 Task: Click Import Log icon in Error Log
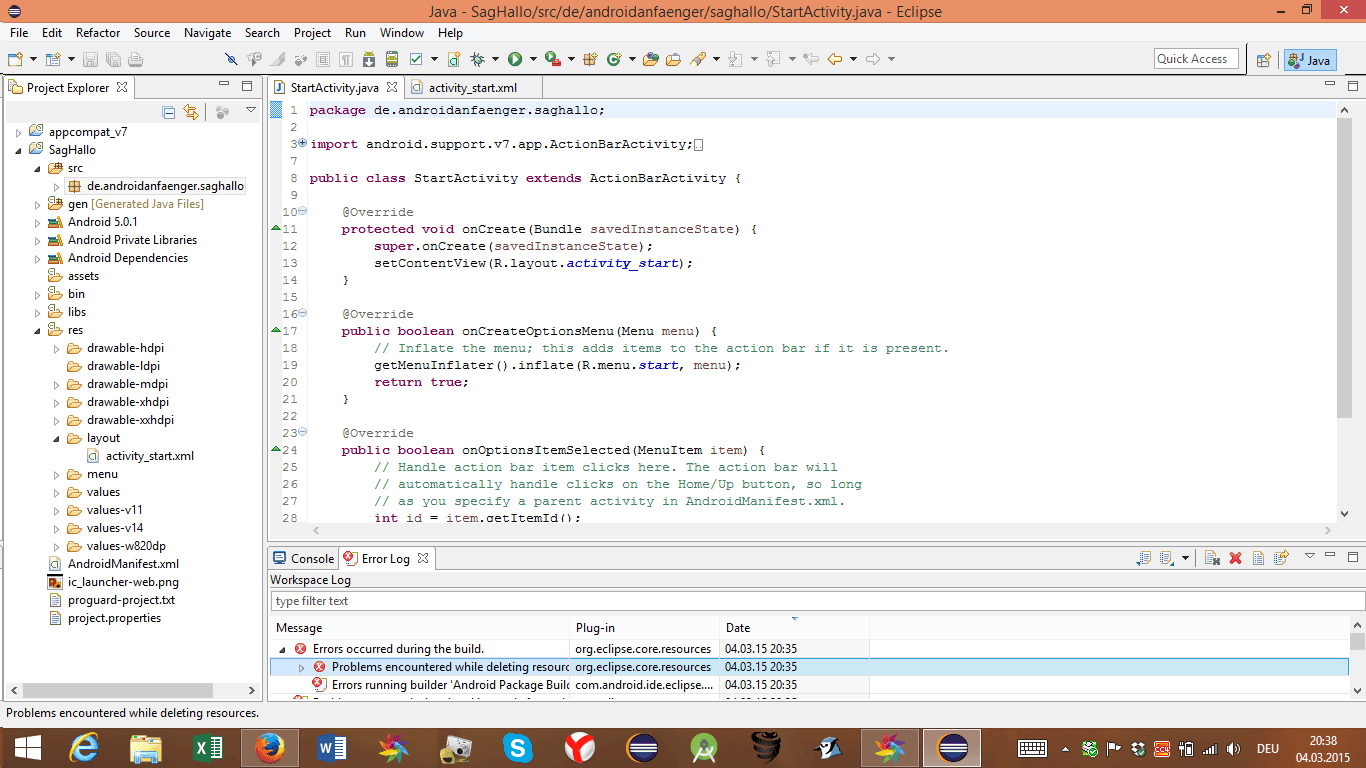[x=1167, y=558]
